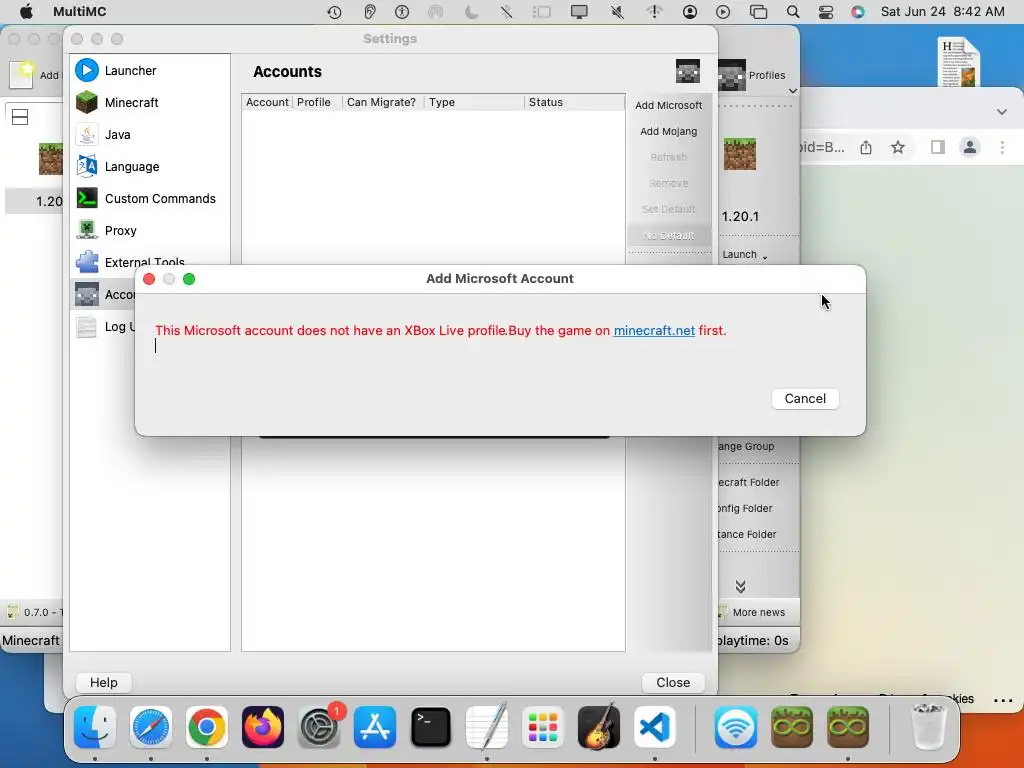Open TextEdit from the dock

point(487,727)
